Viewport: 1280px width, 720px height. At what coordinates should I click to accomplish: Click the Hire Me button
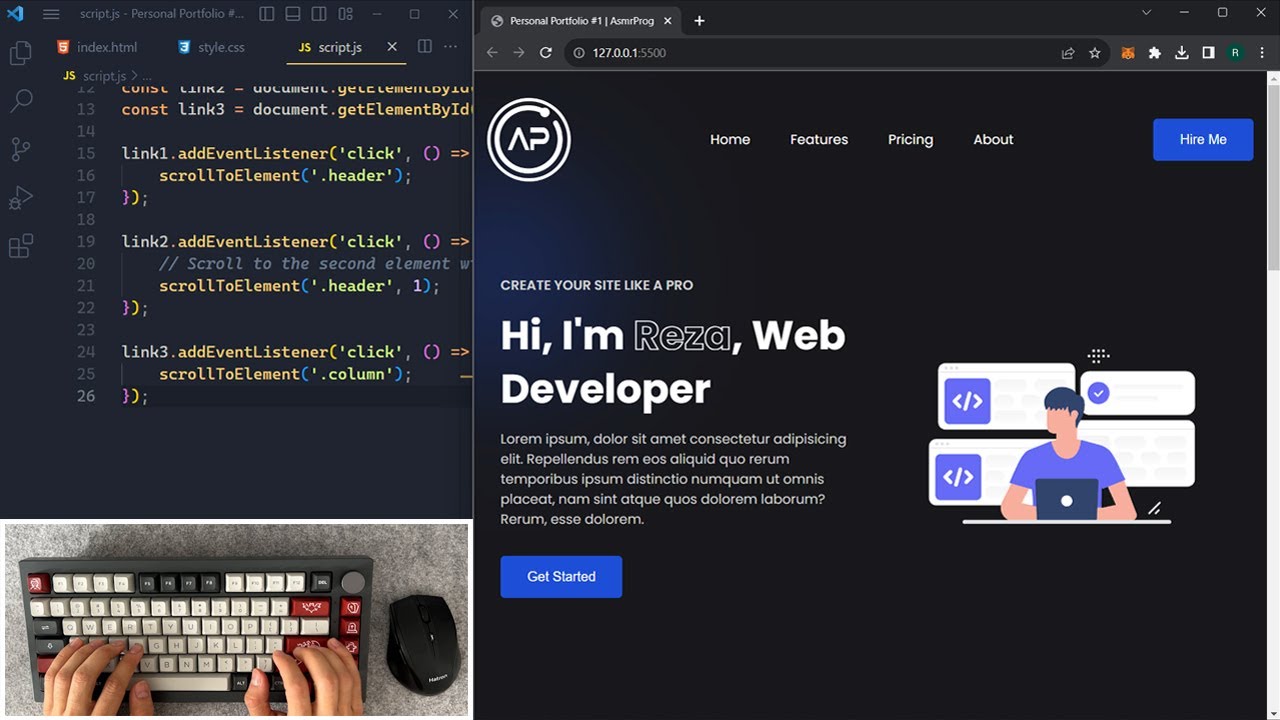1203,140
